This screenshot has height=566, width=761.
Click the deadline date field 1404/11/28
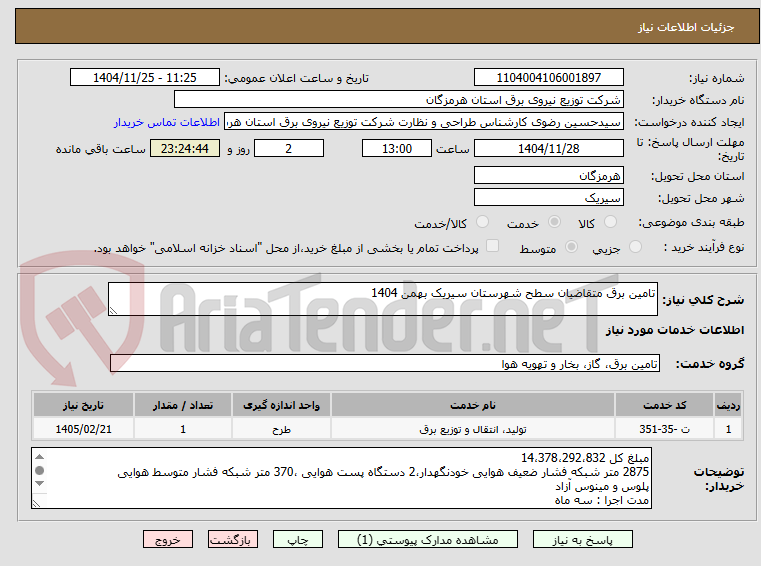(548, 149)
